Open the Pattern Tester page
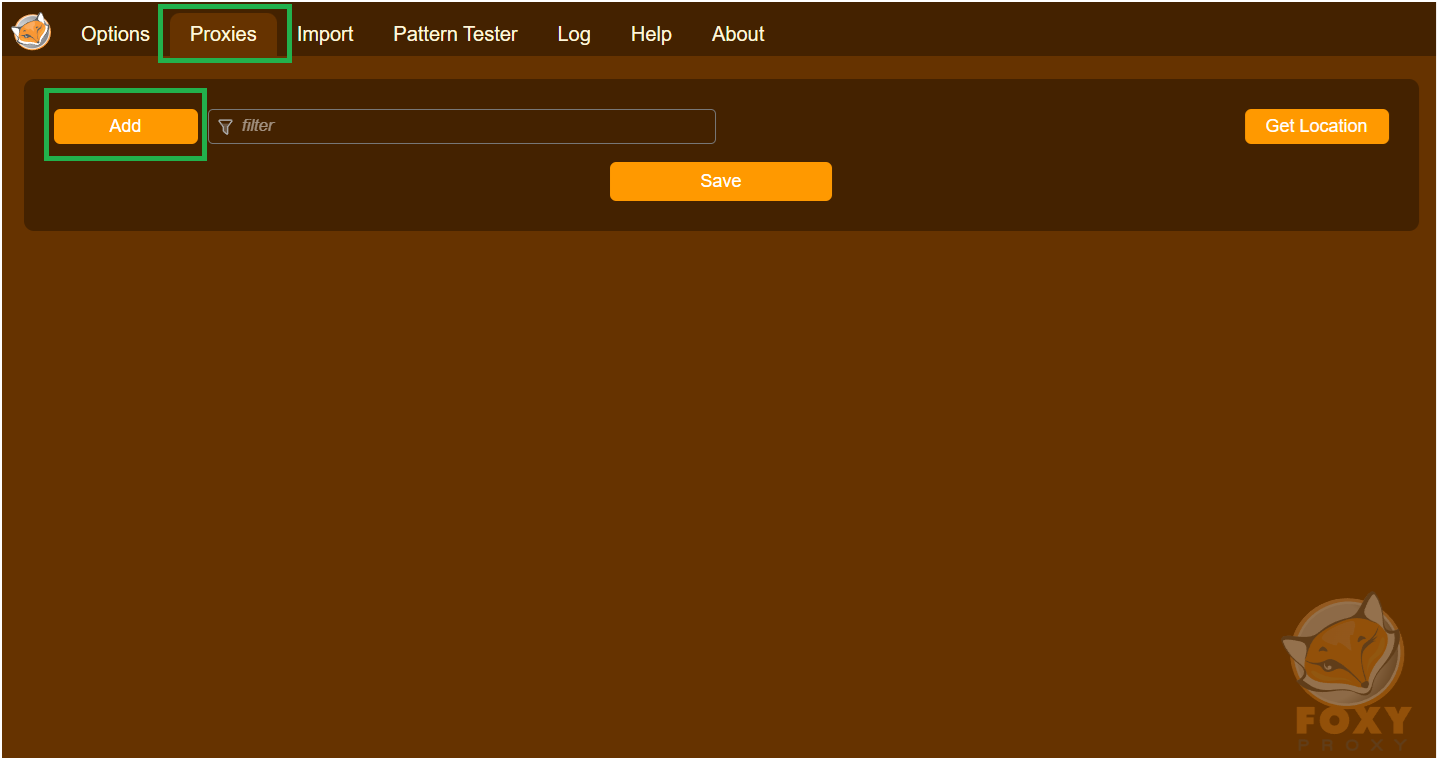This screenshot has width=1438, height=760. (x=455, y=33)
